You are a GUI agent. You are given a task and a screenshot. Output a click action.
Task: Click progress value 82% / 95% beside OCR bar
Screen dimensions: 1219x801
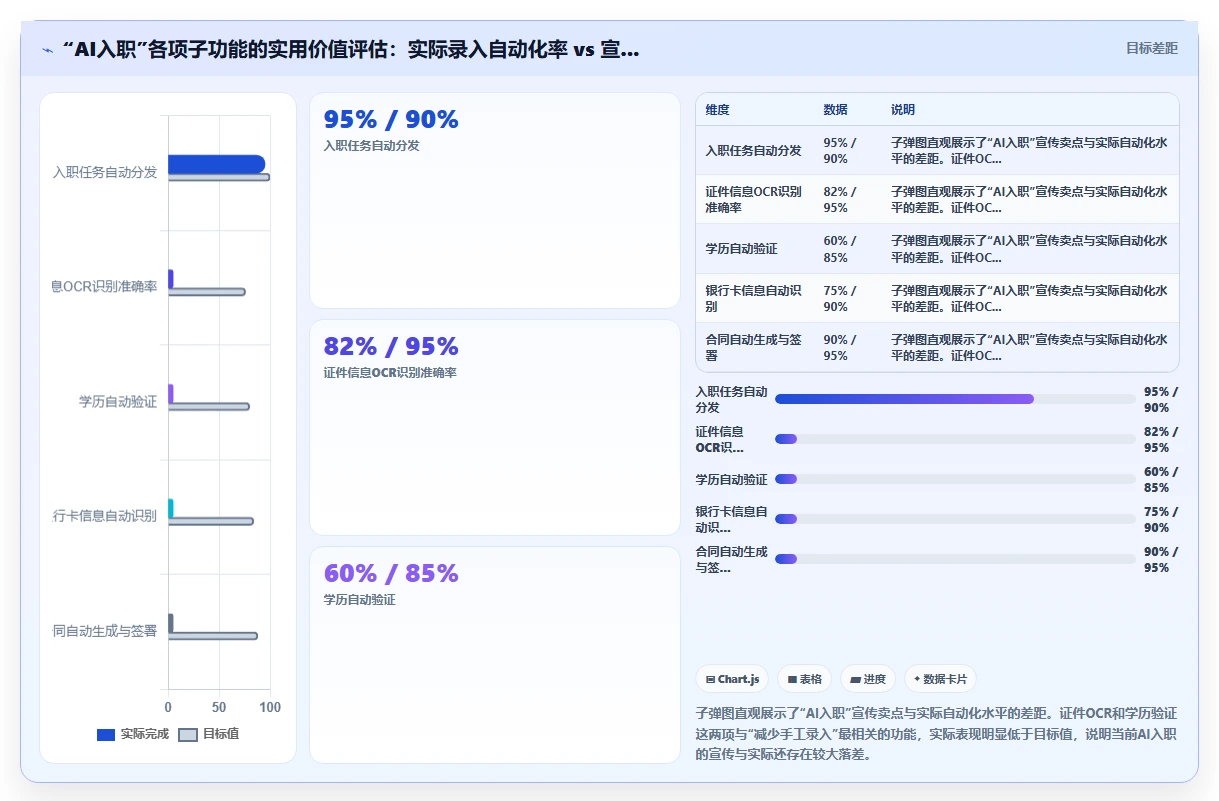click(1161, 440)
